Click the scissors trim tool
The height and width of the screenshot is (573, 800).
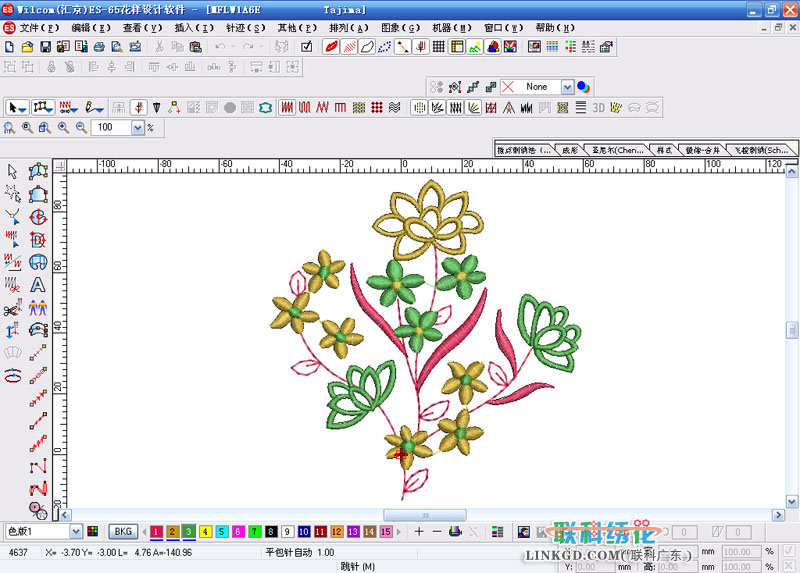[12, 309]
